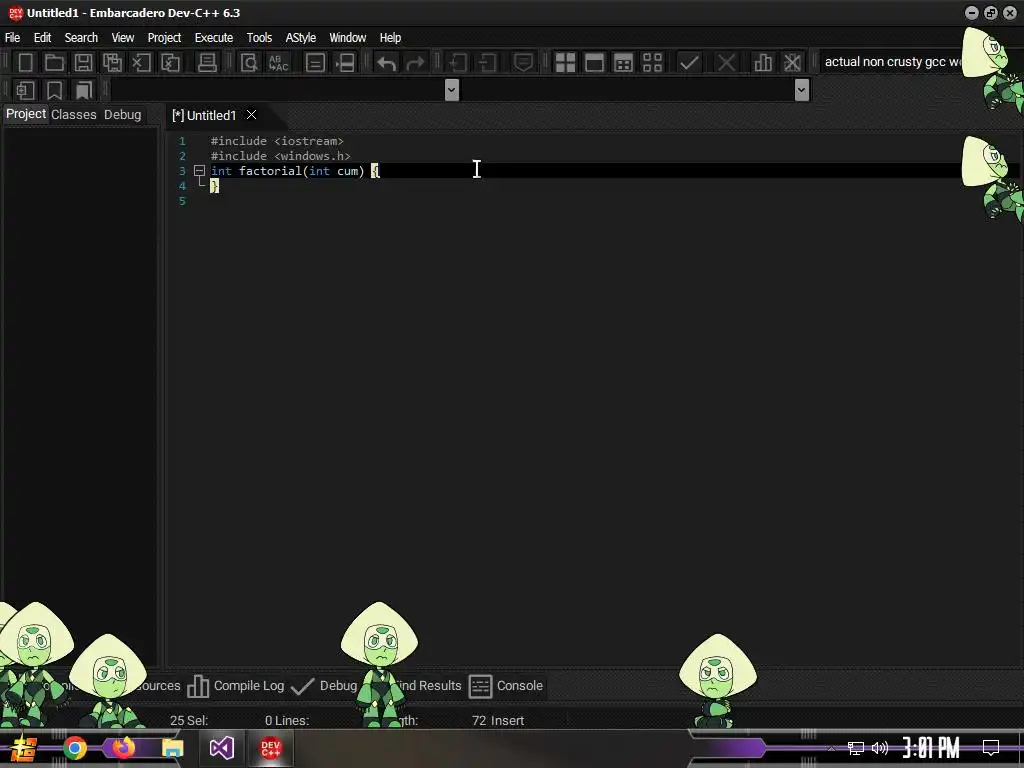Go to bookmarks with double bookmark icon
Image resolution: width=1024 pixels, height=768 pixels.
coord(84,90)
